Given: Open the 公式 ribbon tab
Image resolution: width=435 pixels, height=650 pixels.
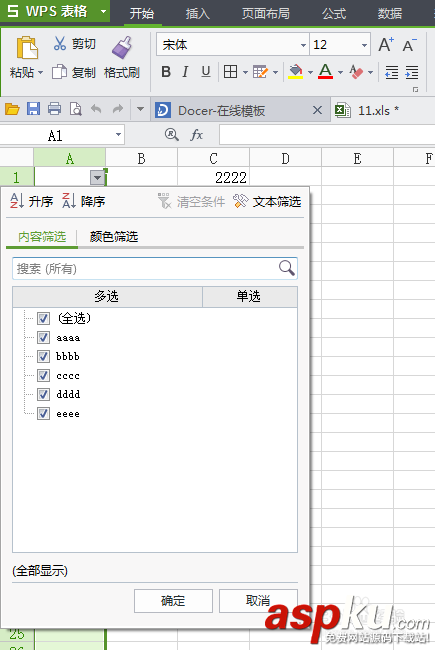Looking at the screenshot, I should [334, 14].
